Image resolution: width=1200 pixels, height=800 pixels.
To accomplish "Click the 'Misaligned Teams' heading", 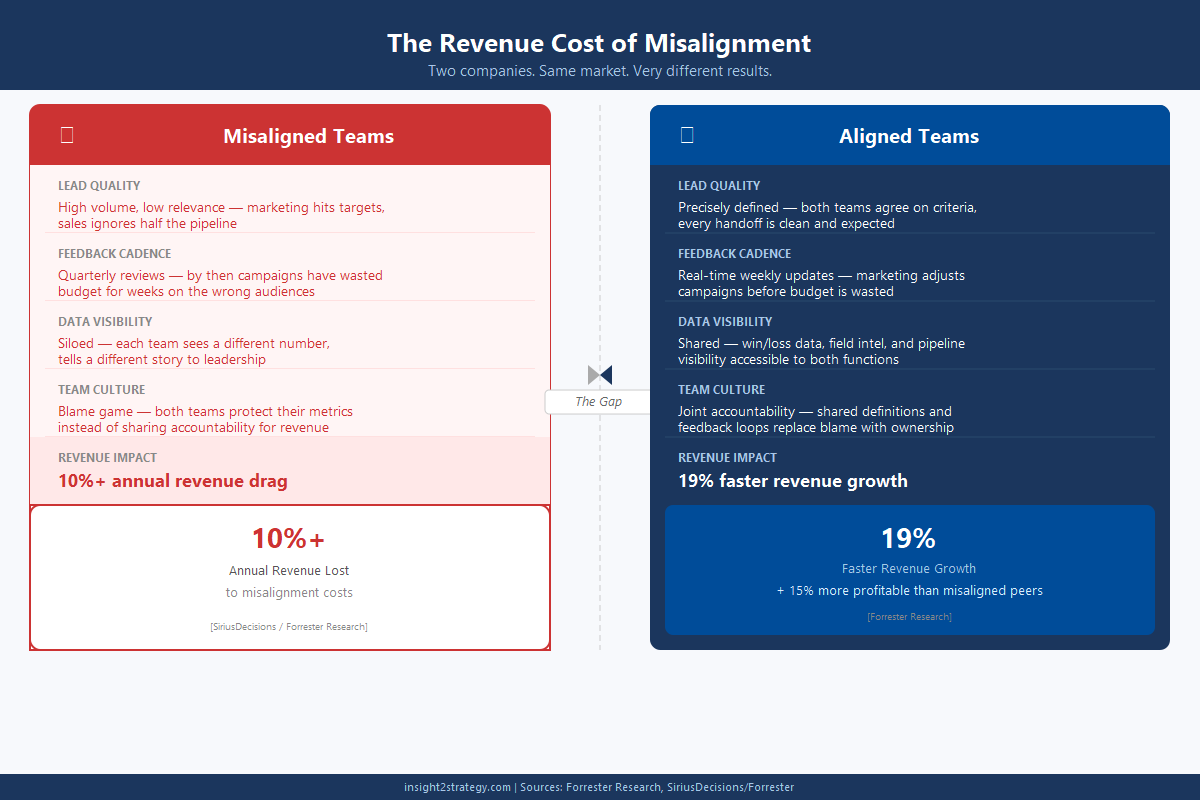I will [x=308, y=136].
